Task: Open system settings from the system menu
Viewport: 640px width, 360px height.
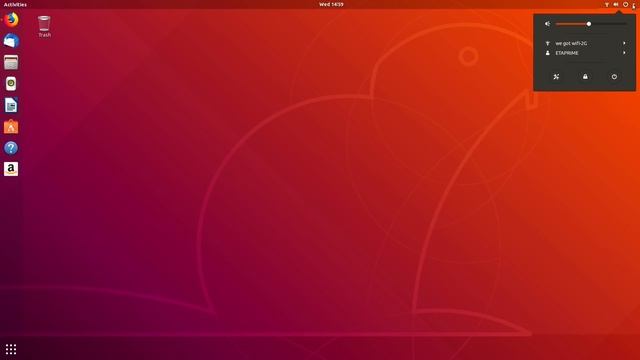Action: tap(556, 77)
